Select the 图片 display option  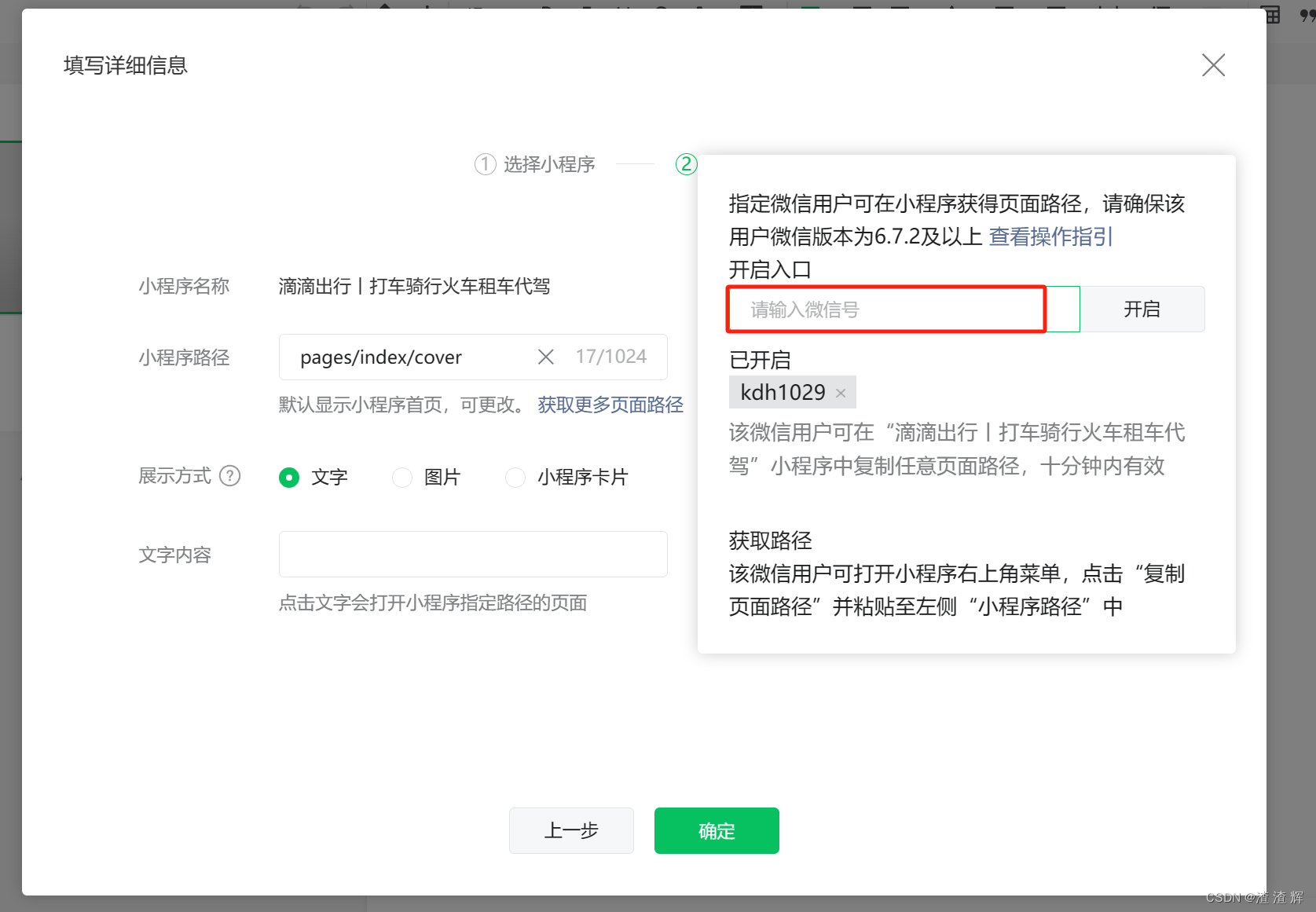coord(402,477)
